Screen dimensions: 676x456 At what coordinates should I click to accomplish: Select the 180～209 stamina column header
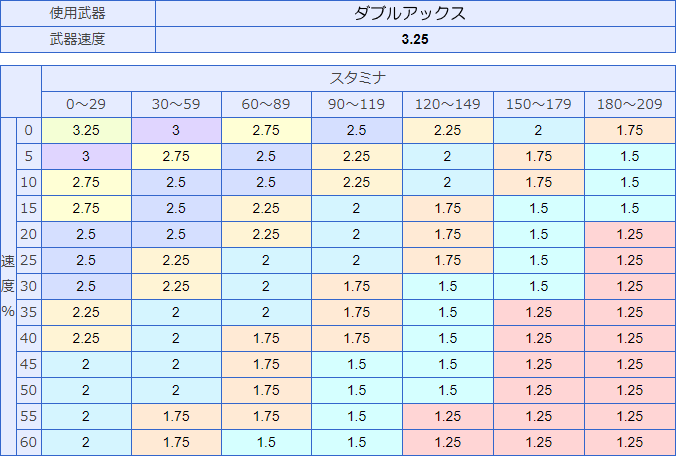630,104
